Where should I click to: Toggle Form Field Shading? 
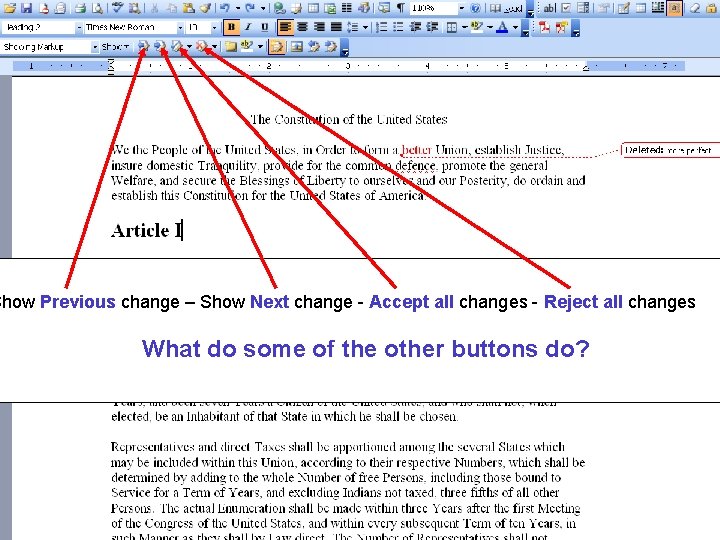click(x=675, y=8)
